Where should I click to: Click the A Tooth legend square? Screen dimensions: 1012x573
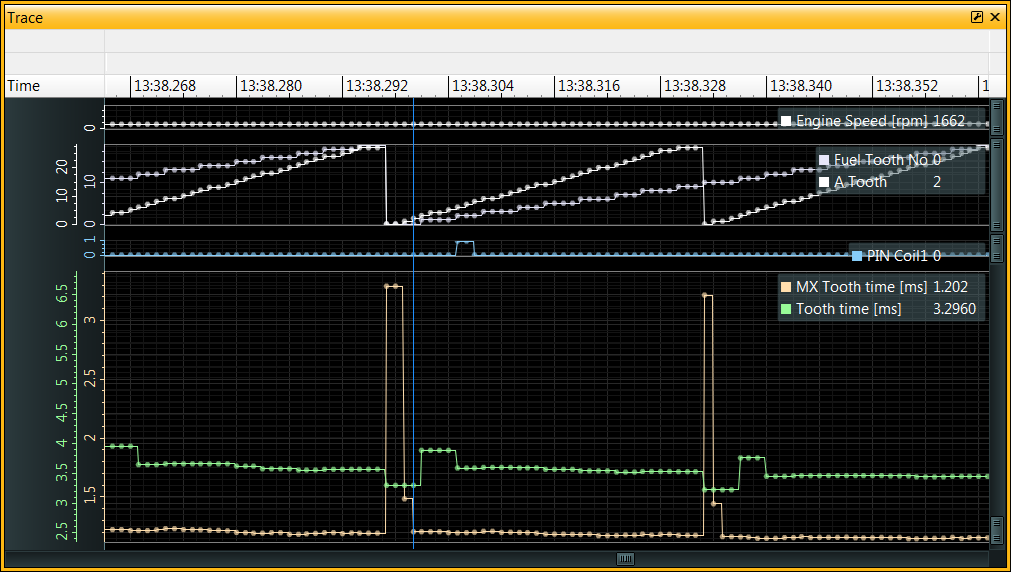pyautogui.click(x=824, y=182)
